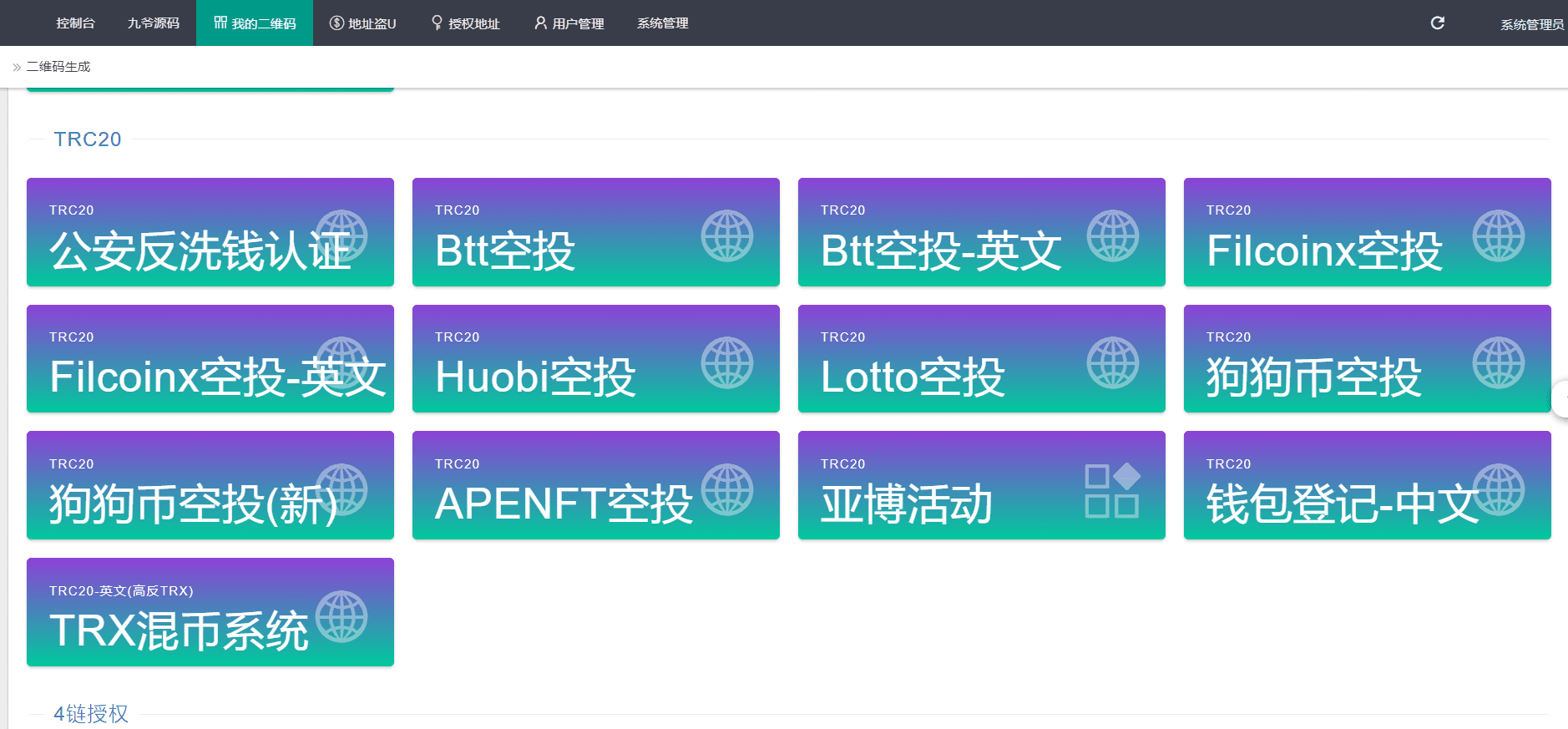Screen dimensions: 1568x729
Task: Click the globe icon on Lotto空投 card
Action: coord(1112,362)
